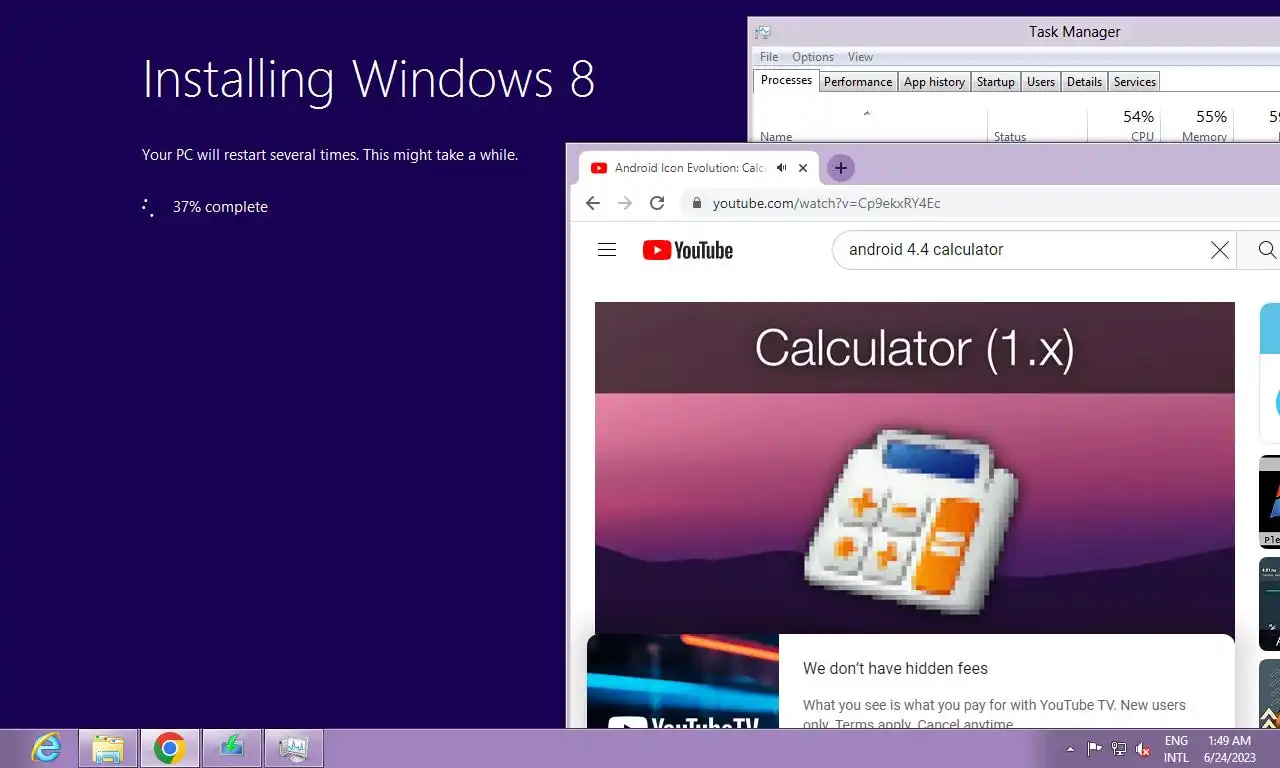The image size is (1280, 768).
Task: Click the network icon in system tray
Action: click(x=1119, y=749)
